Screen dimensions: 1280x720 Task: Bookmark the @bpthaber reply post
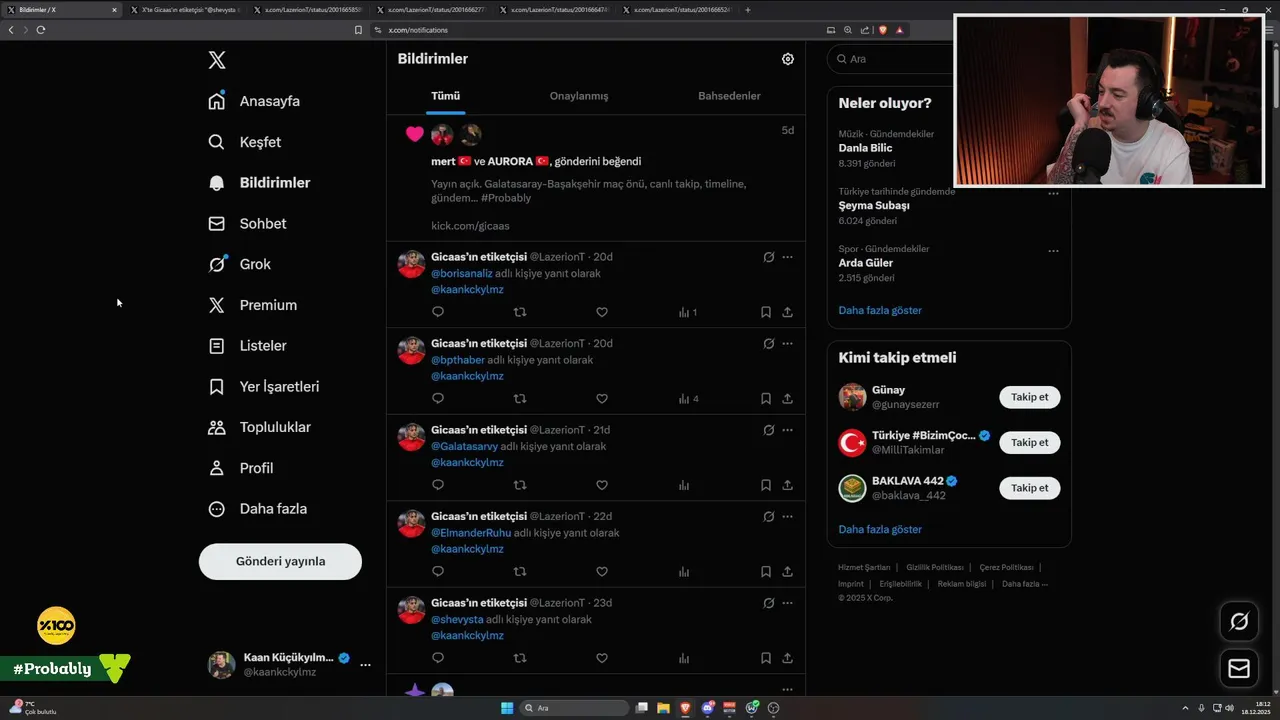pyautogui.click(x=766, y=398)
